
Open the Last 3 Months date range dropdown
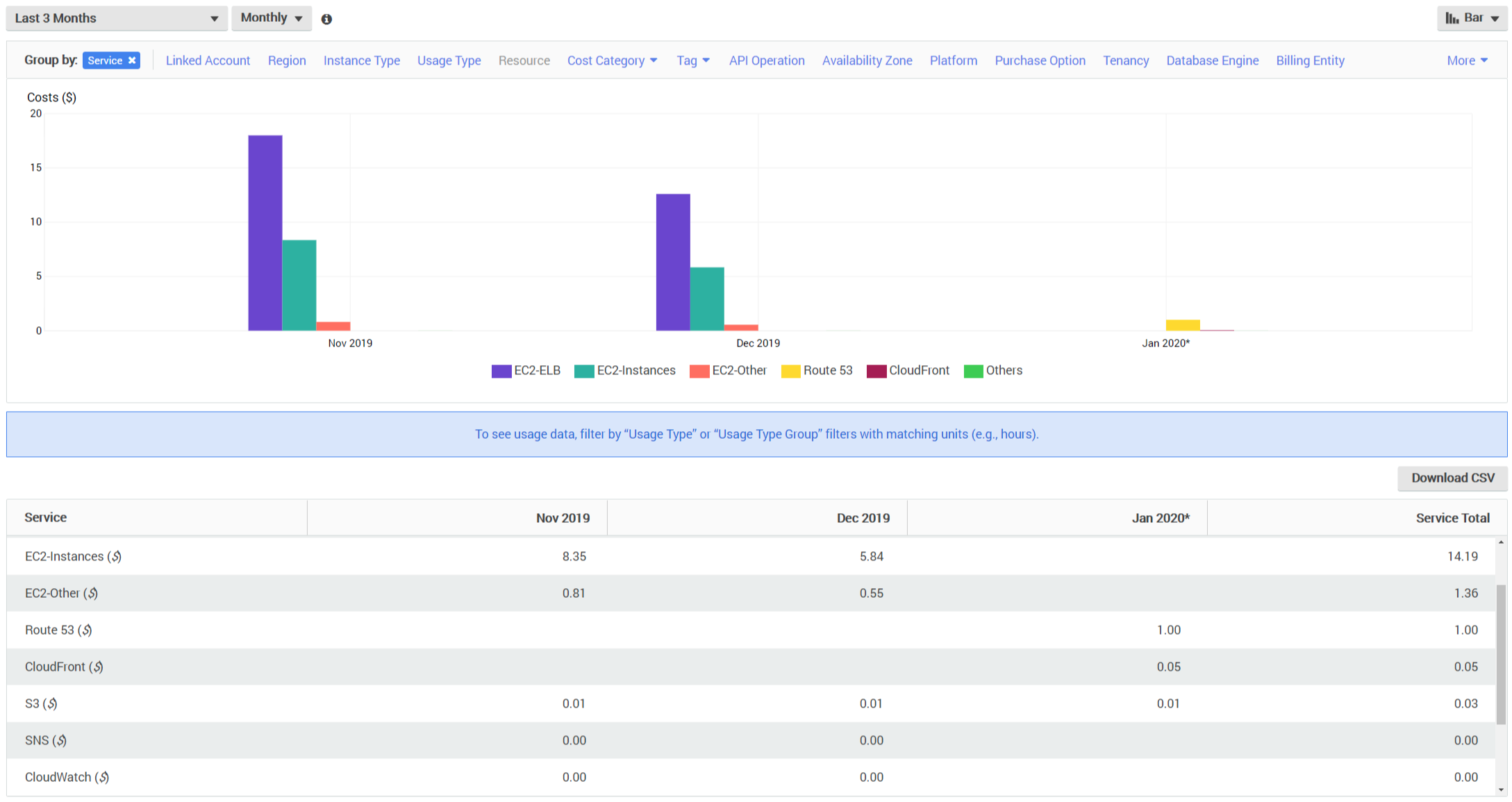[117, 18]
